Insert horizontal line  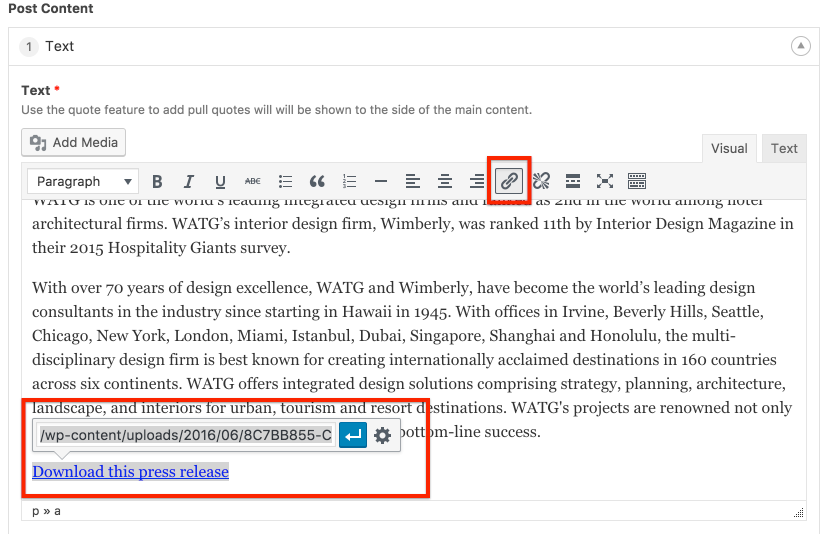click(x=381, y=181)
